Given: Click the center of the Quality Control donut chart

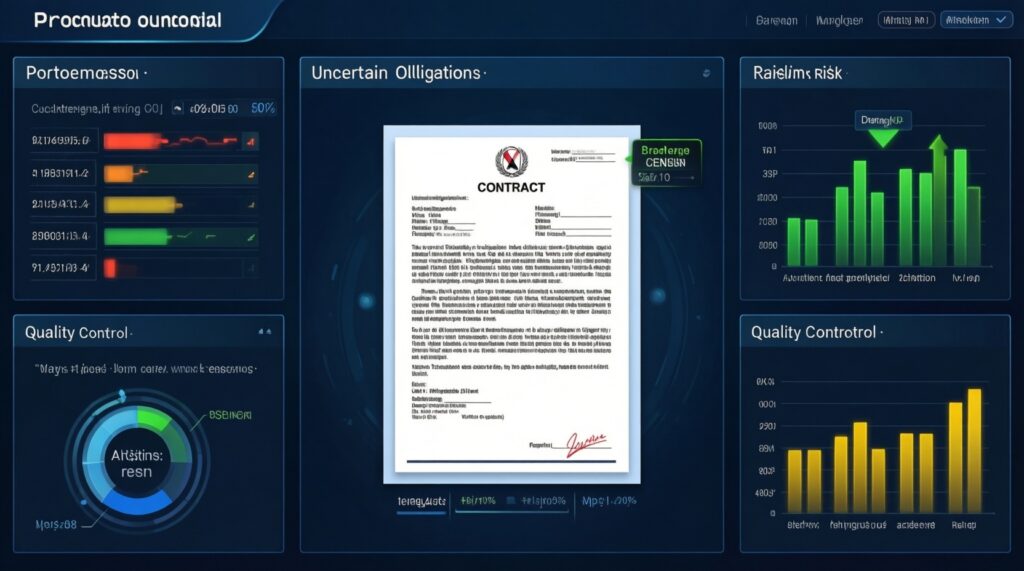Looking at the screenshot, I should coord(137,461).
